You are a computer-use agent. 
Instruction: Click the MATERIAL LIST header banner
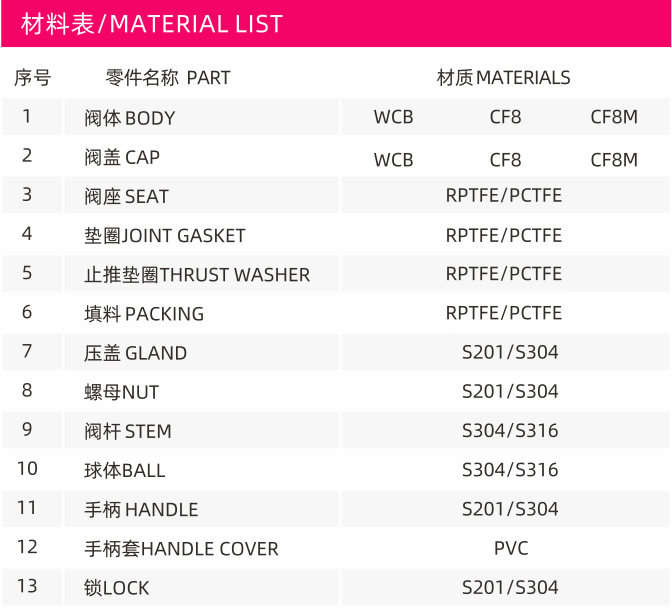(x=336, y=23)
